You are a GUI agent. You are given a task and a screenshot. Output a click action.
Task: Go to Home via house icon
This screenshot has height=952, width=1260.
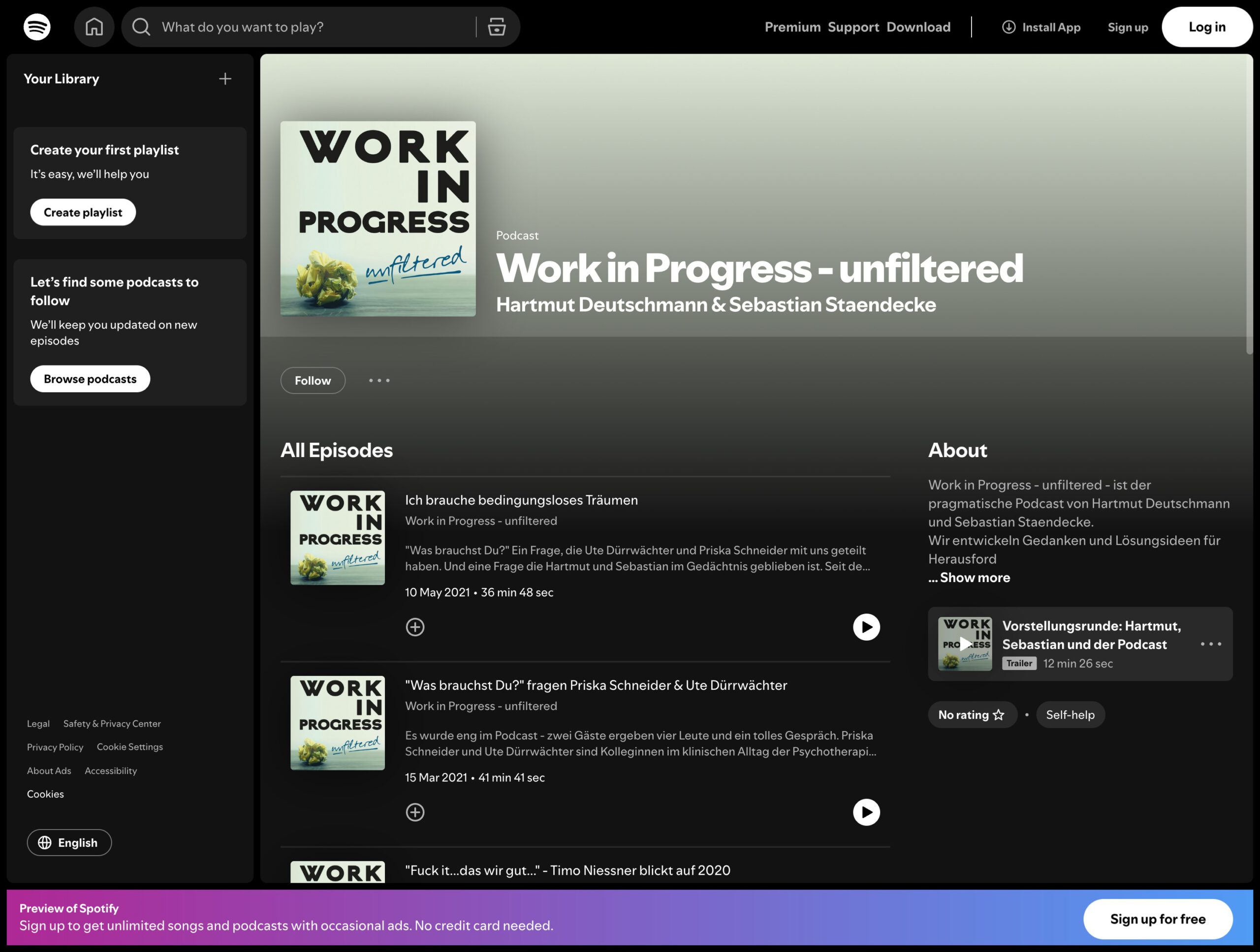(94, 27)
